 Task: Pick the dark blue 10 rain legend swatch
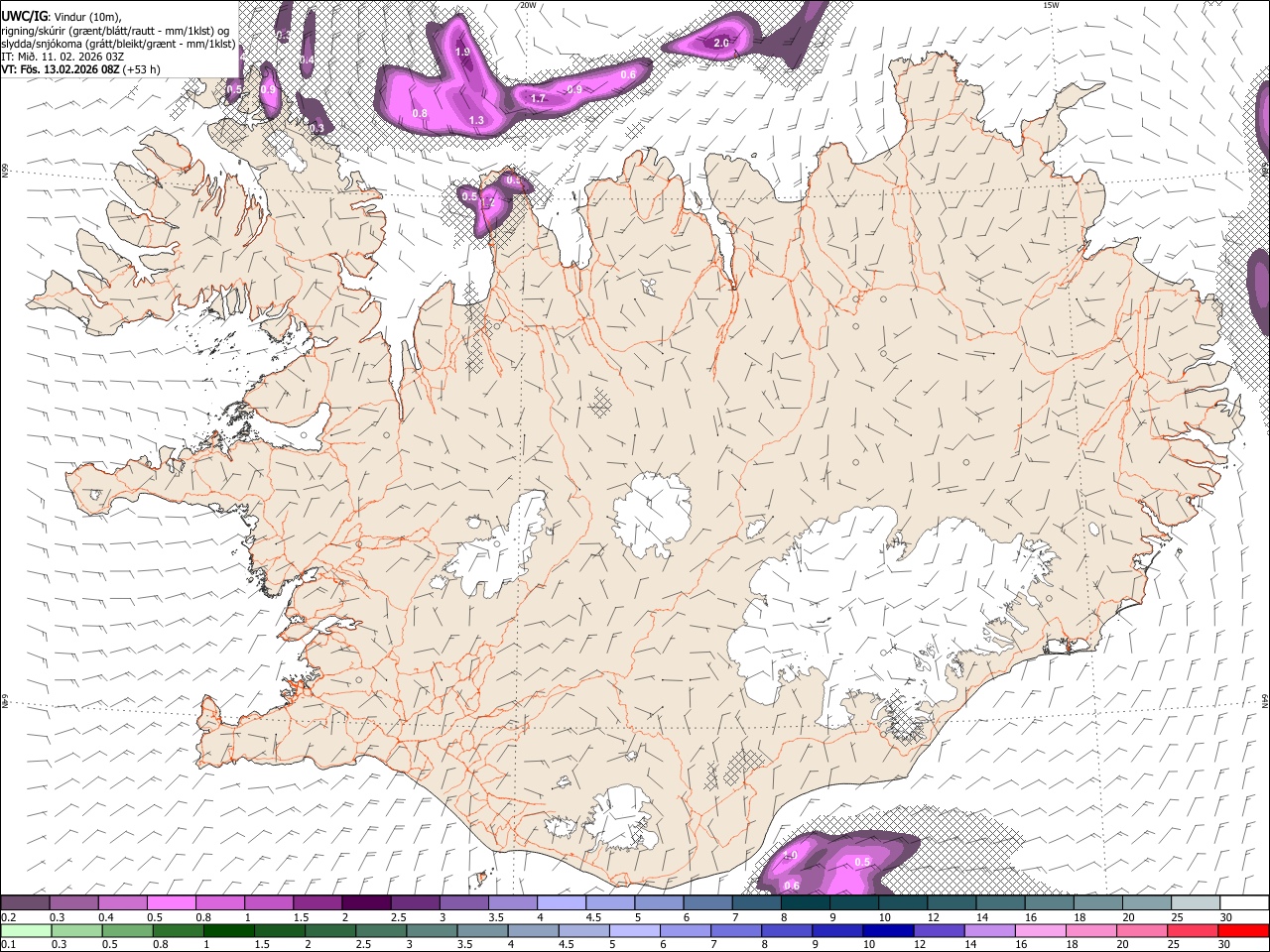pyautogui.click(x=887, y=930)
